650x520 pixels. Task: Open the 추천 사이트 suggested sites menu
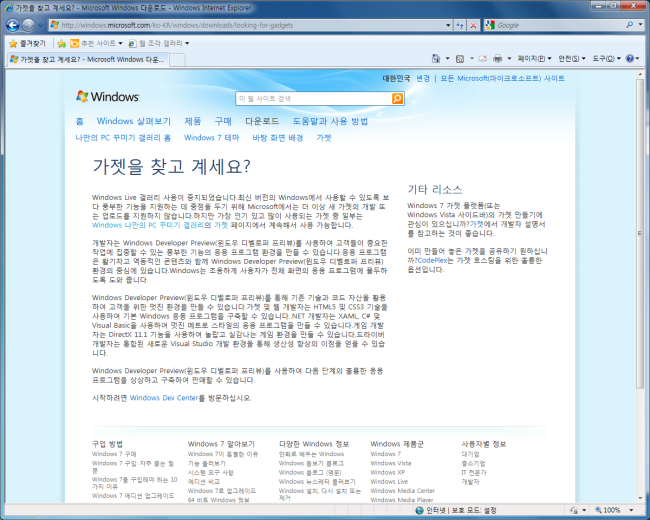[x=96, y=43]
